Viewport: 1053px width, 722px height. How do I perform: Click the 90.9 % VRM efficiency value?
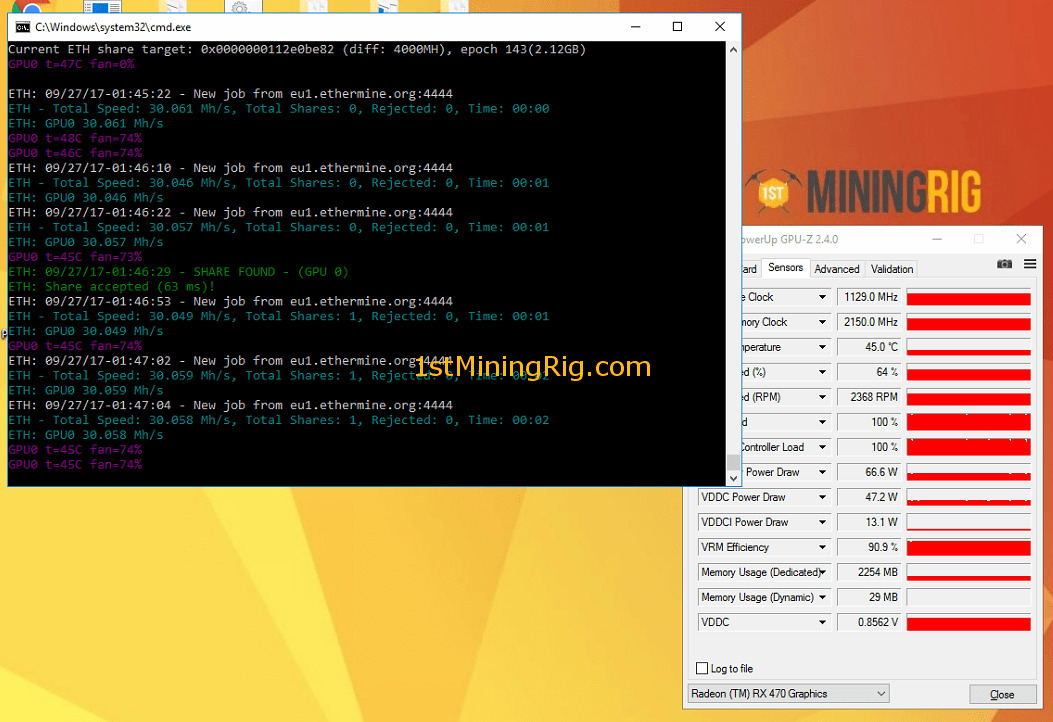coord(869,547)
